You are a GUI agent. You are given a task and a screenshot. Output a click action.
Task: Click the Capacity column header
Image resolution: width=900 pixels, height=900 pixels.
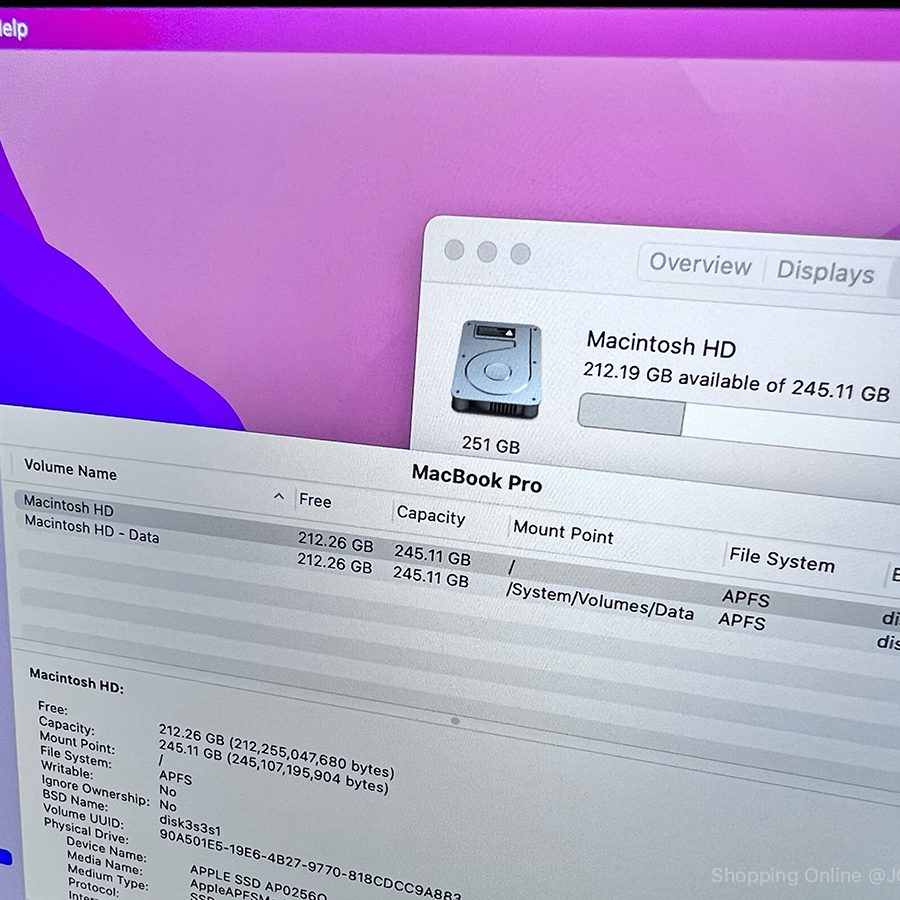pyautogui.click(x=430, y=515)
